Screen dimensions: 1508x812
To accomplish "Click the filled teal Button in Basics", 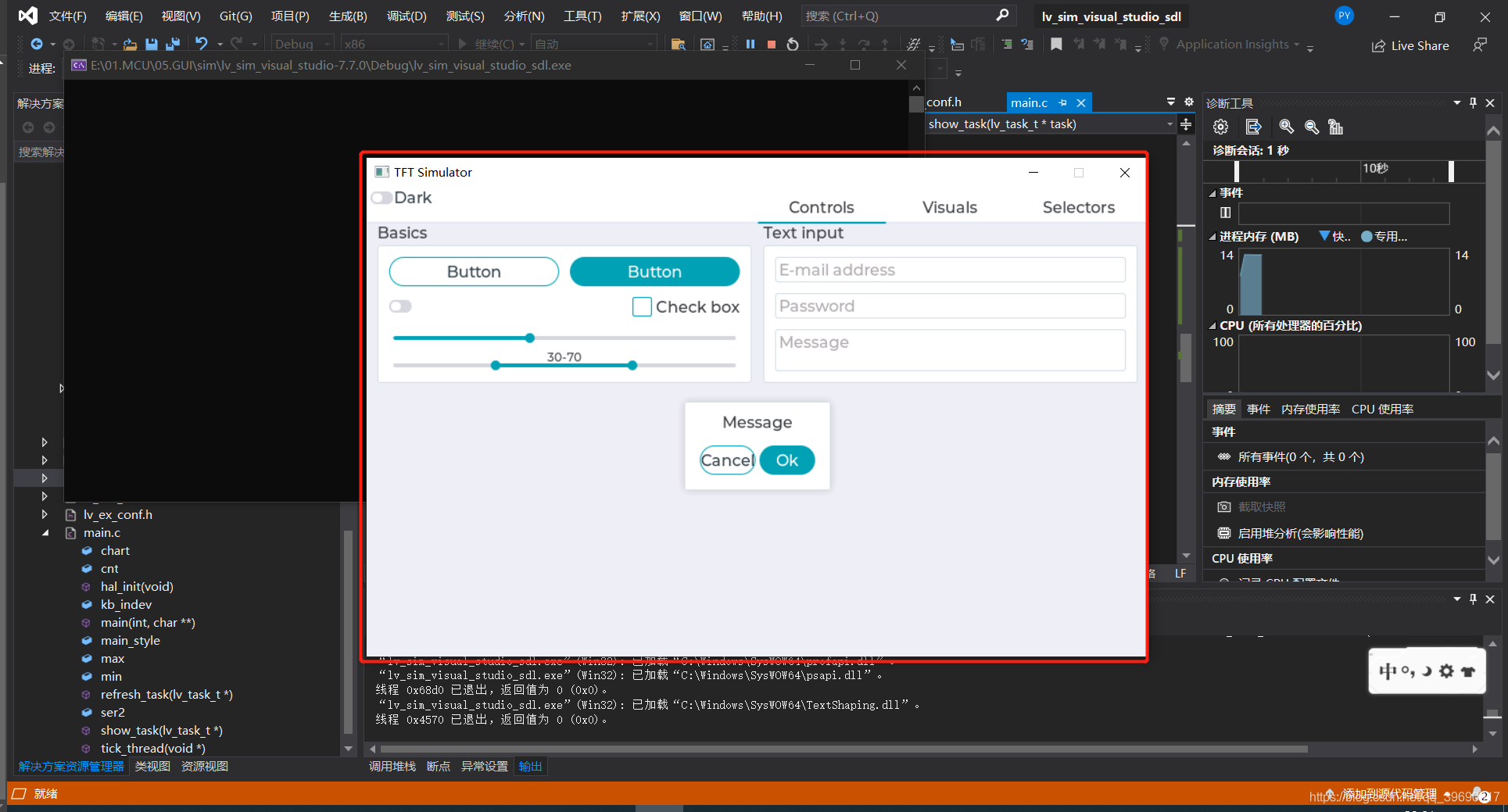I will [655, 272].
